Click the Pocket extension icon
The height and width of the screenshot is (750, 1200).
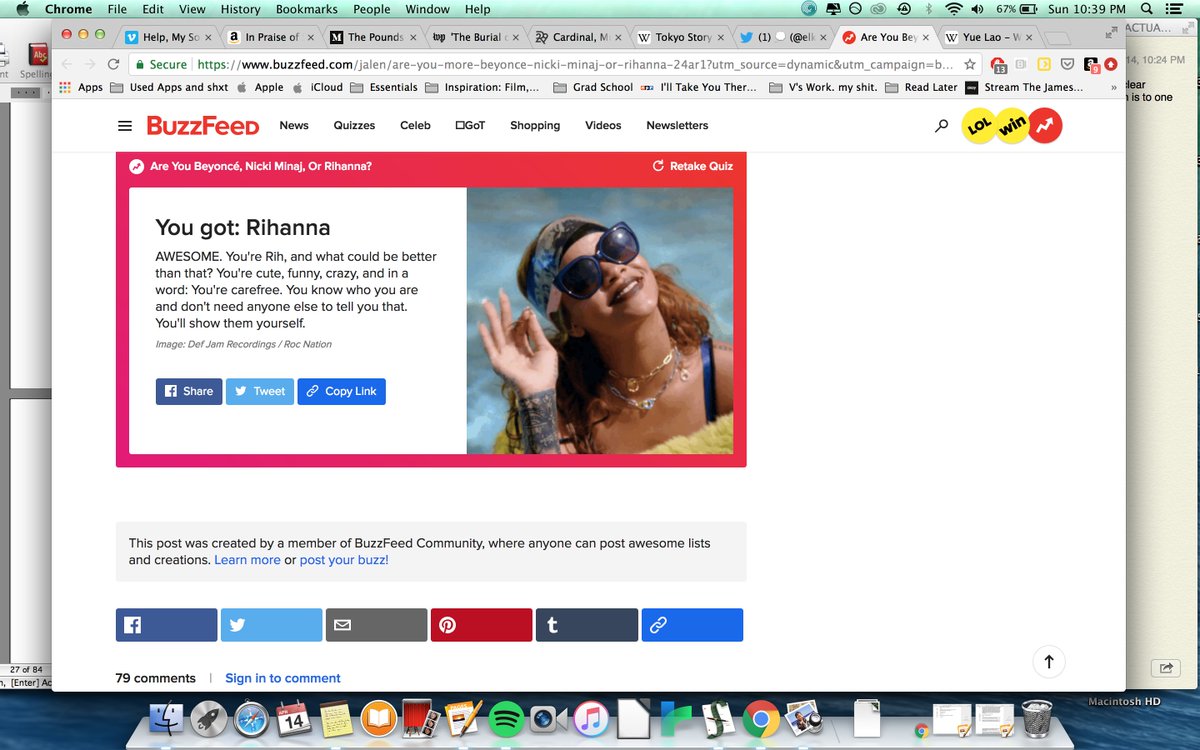(1067, 64)
